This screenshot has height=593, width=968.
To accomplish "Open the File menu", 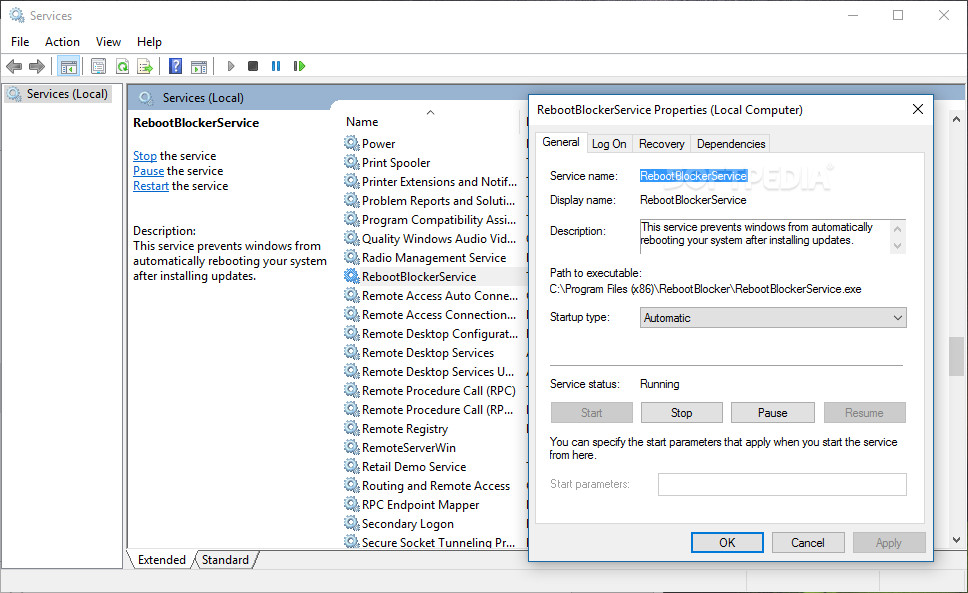I will pyautogui.click(x=20, y=41).
